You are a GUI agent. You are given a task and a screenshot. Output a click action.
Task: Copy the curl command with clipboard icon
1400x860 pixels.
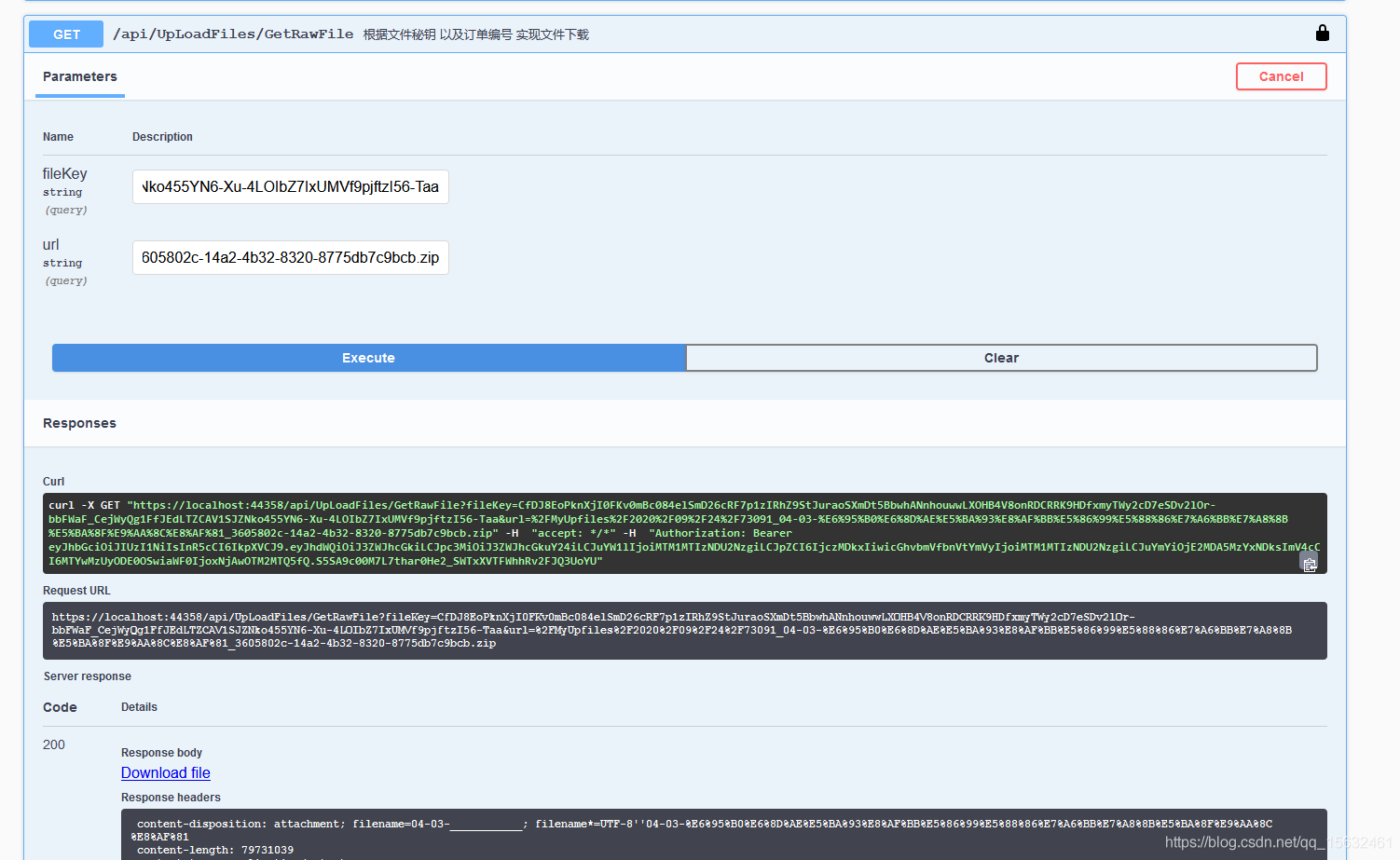click(1310, 564)
